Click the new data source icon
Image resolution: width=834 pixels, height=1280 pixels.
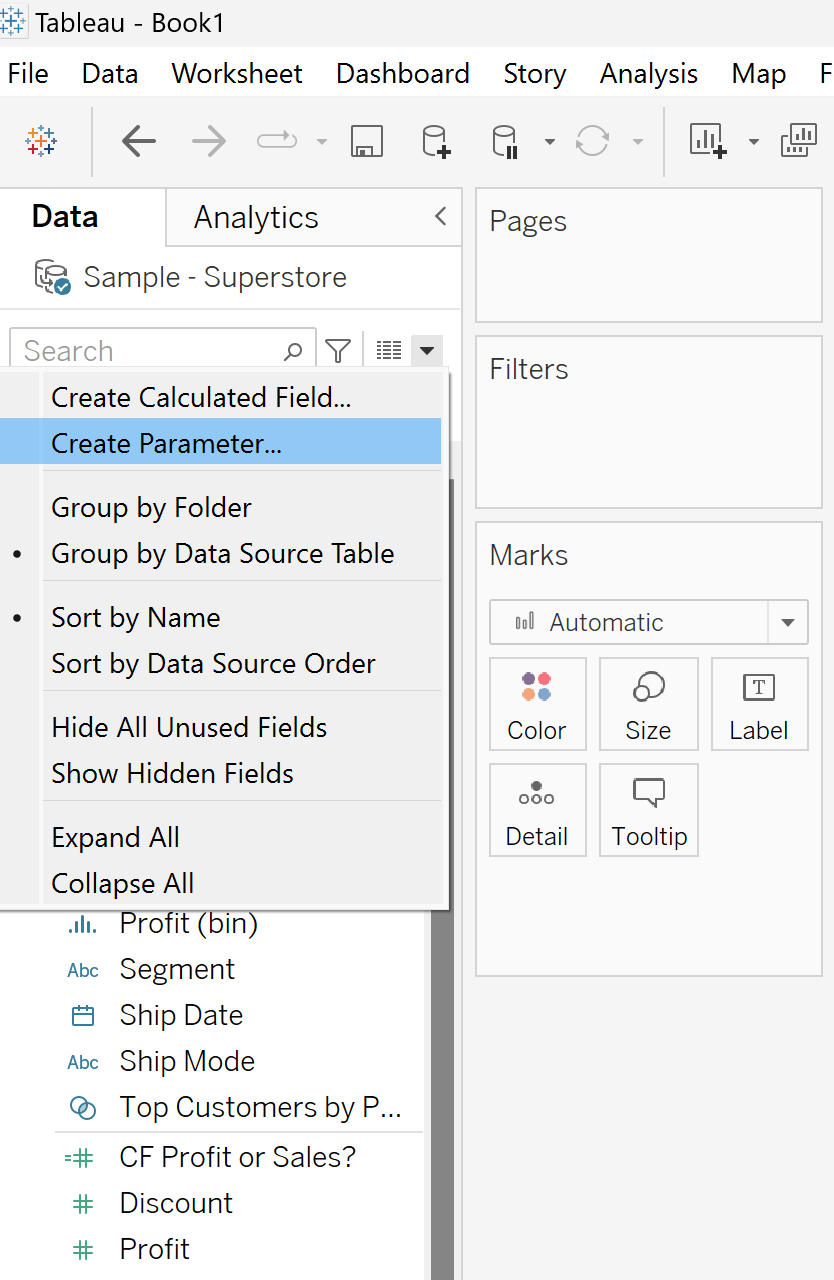point(436,142)
